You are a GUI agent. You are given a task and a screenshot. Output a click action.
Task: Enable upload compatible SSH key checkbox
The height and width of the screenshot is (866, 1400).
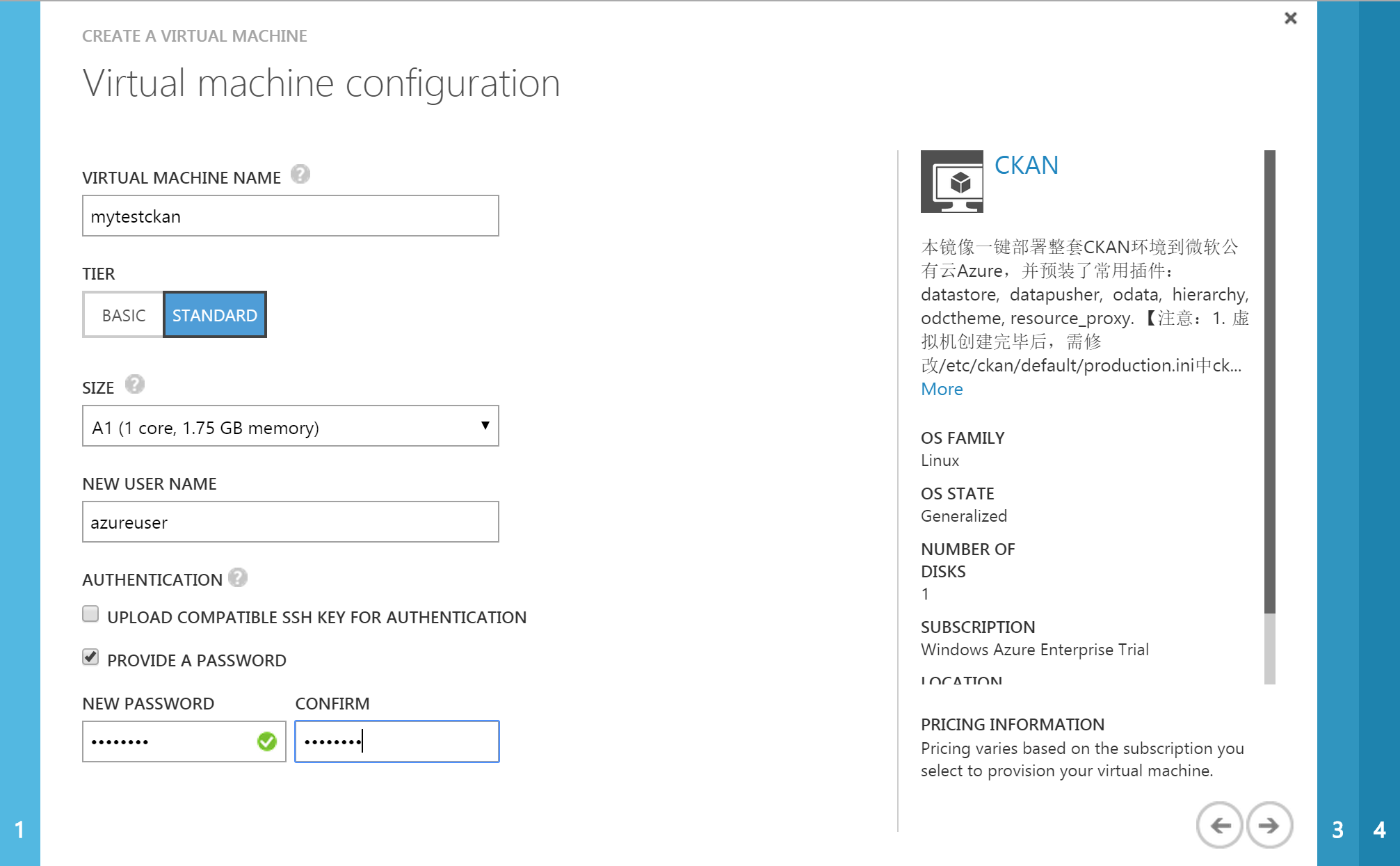(90, 614)
